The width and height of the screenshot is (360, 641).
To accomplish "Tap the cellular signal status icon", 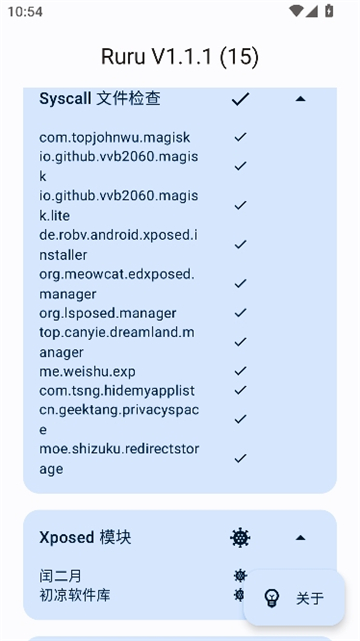I will click(x=311, y=11).
